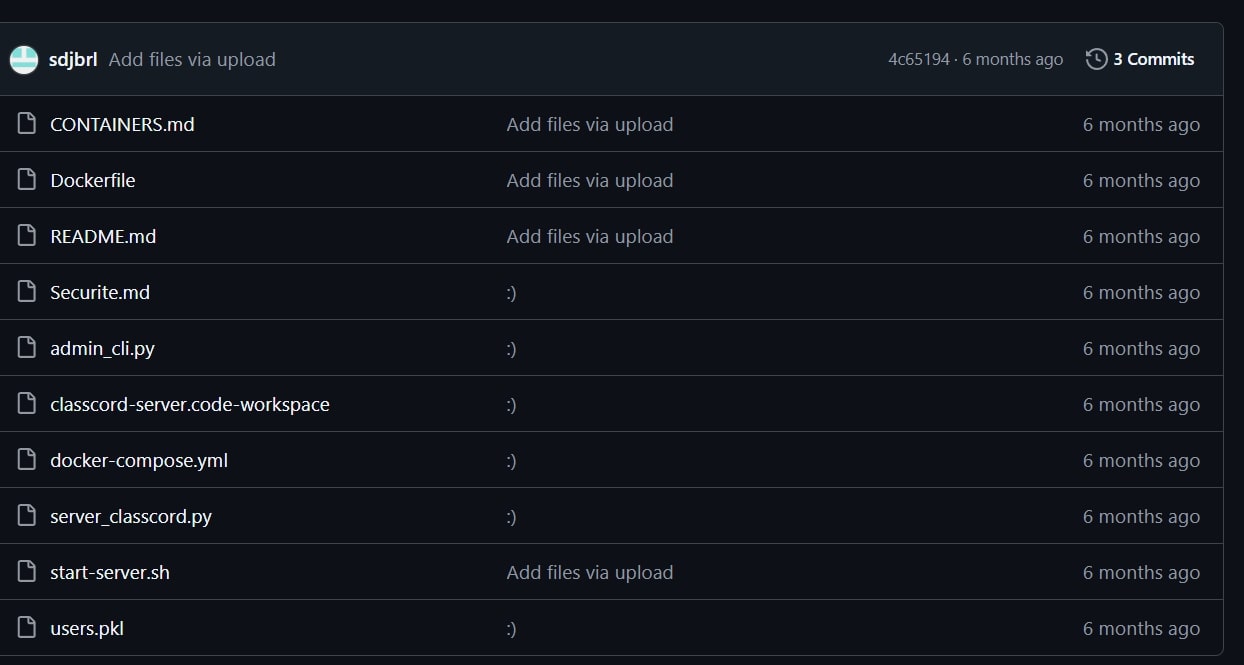
Task: Click the file icon beside CONTAINERS.md
Action: coord(28,124)
